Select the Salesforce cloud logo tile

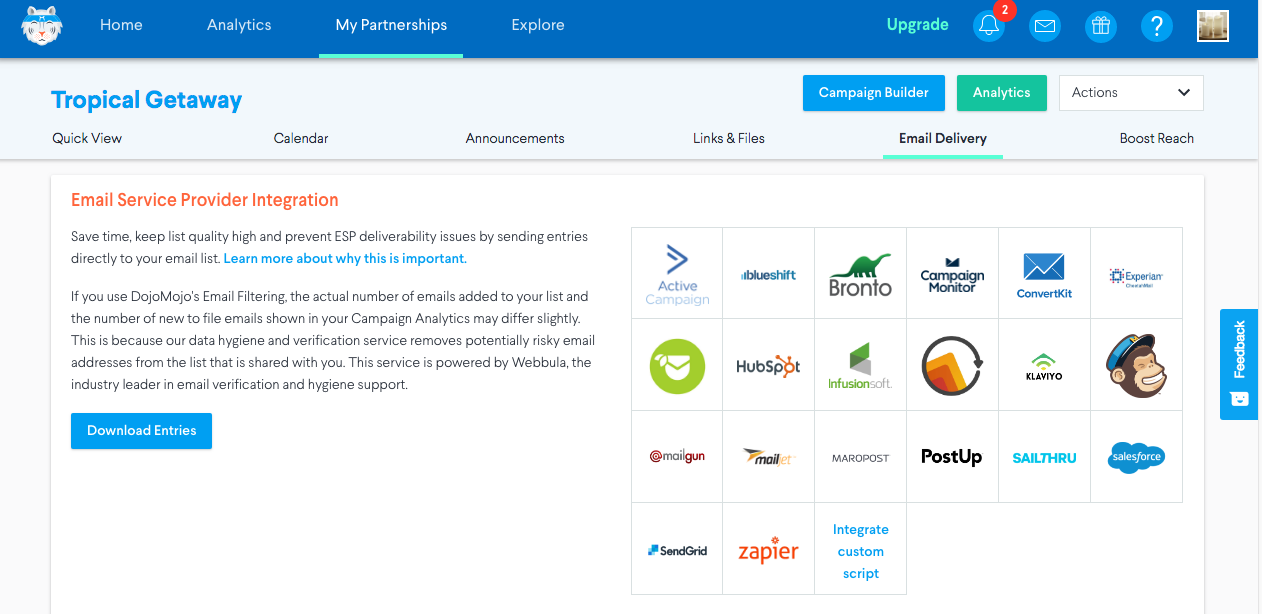(x=1137, y=457)
